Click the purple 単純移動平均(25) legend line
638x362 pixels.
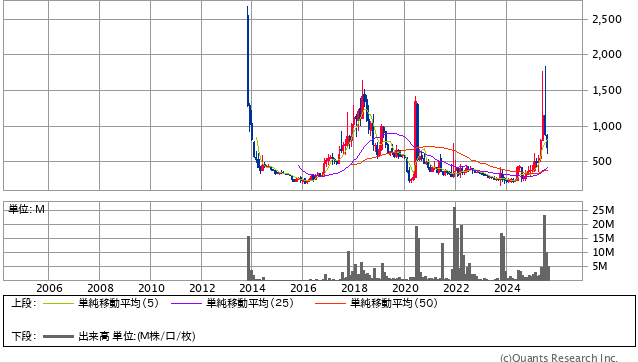[x=186, y=303]
